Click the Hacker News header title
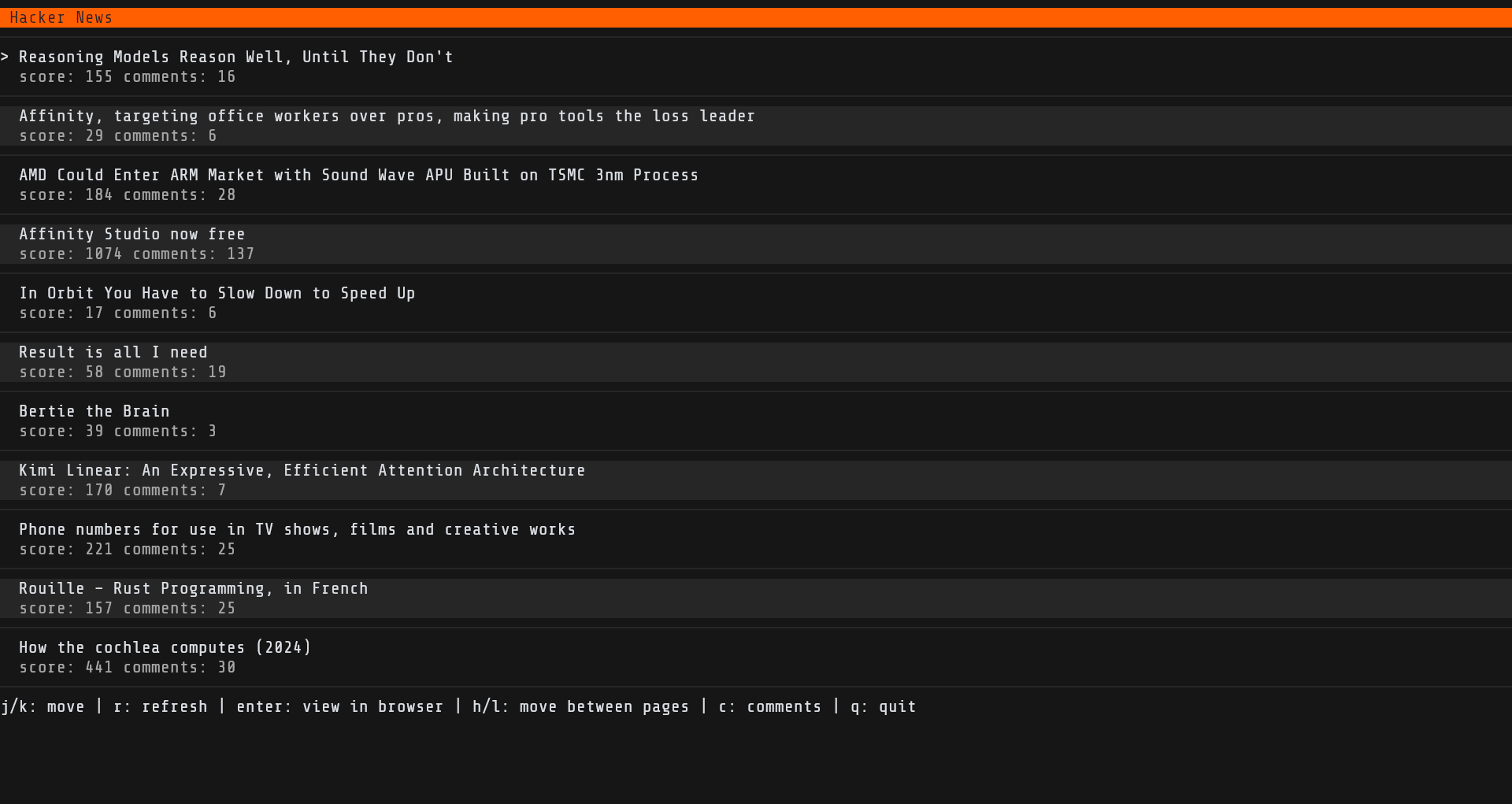This screenshot has width=1512, height=804. tap(61, 17)
